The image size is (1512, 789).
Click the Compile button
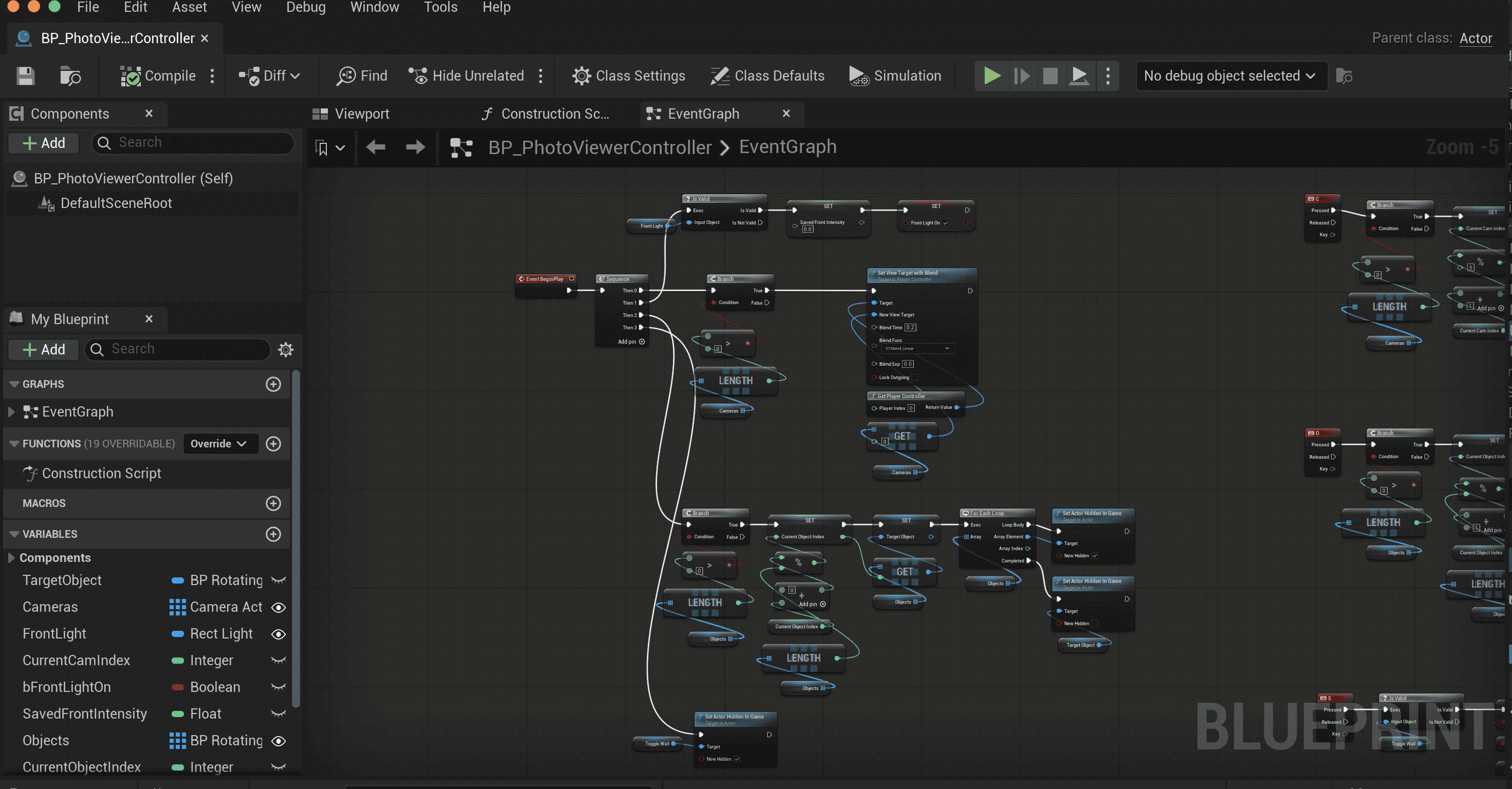point(158,76)
